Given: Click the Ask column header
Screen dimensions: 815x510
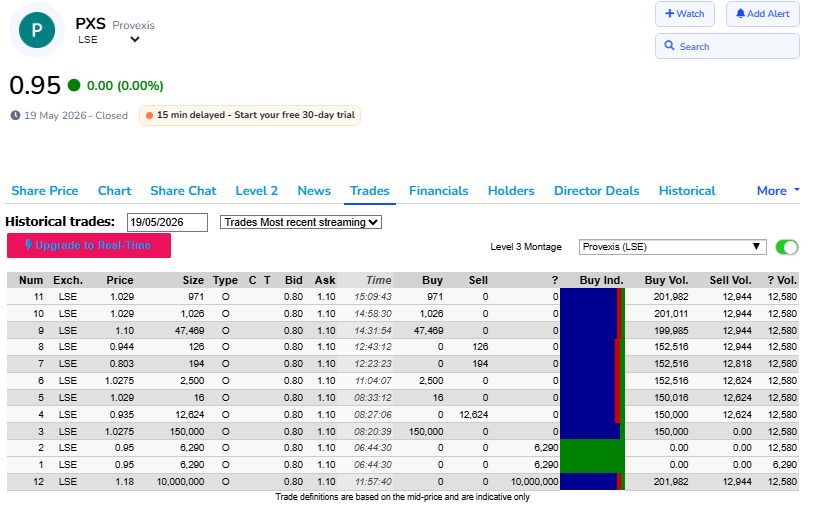Looking at the screenshot, I should click(x=325, y=280).
